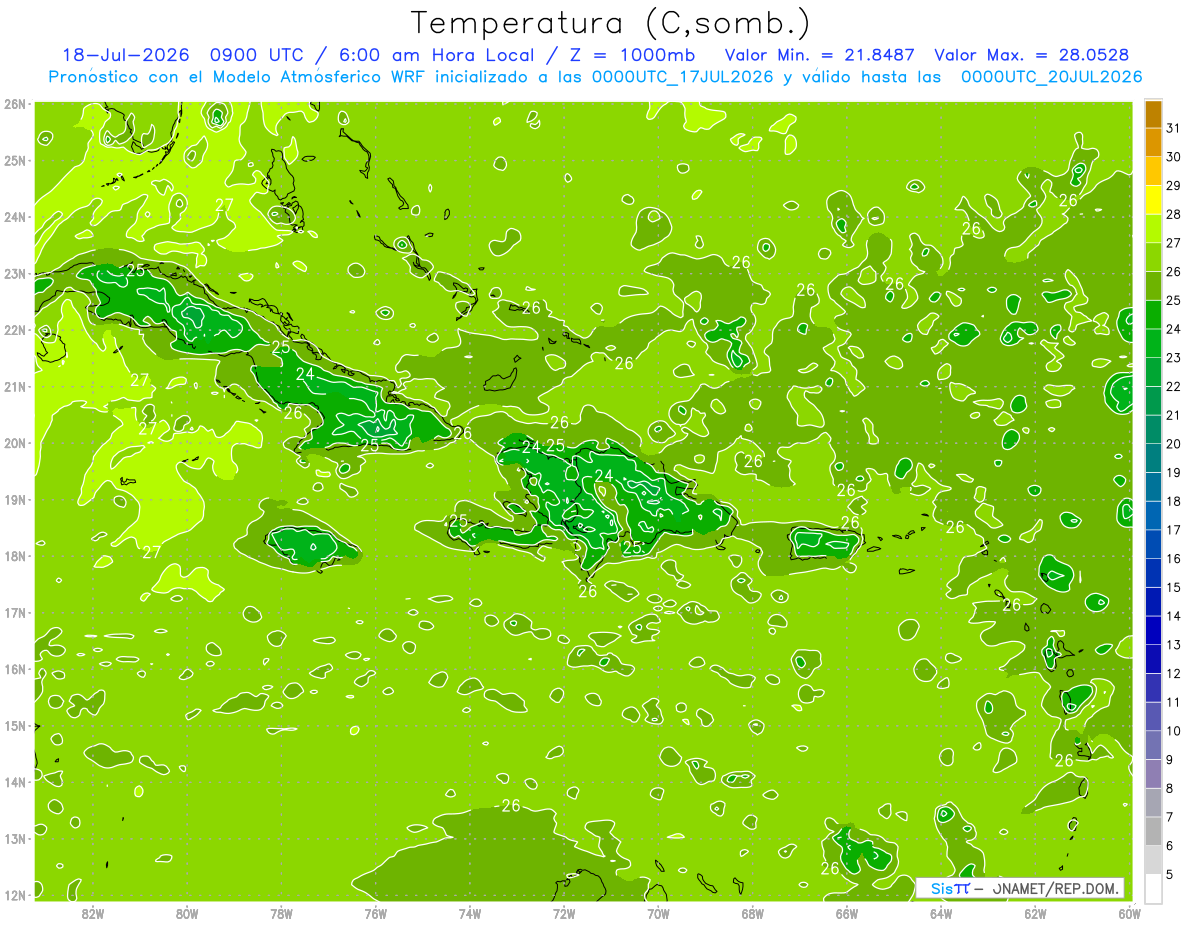Click 'Valor Max. = 28.0528' value
This screenshot has height=927, width=1200.
(x=1032, y=56)
